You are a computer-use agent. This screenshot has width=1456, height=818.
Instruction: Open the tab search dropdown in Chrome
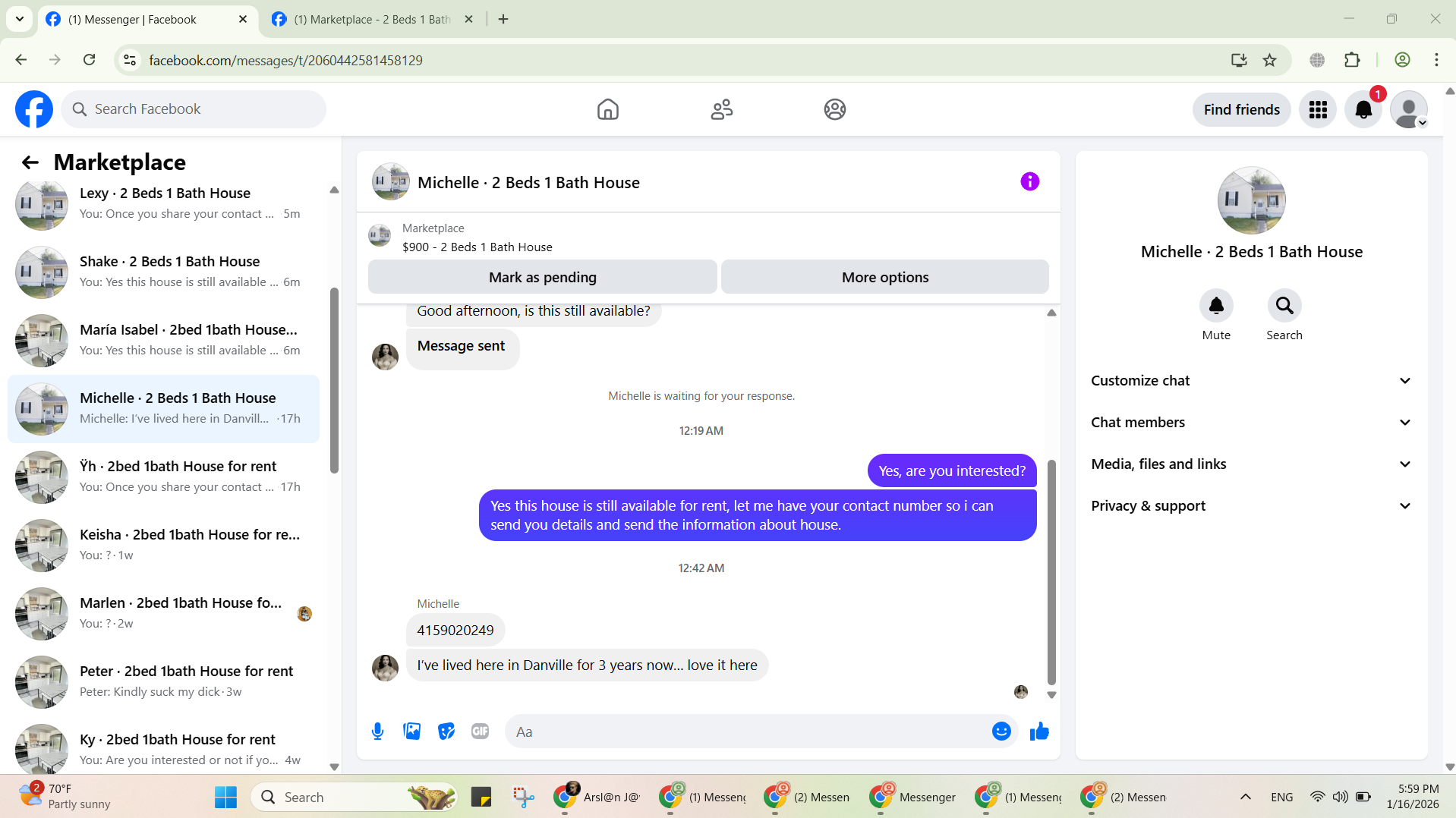click(20, 19)
